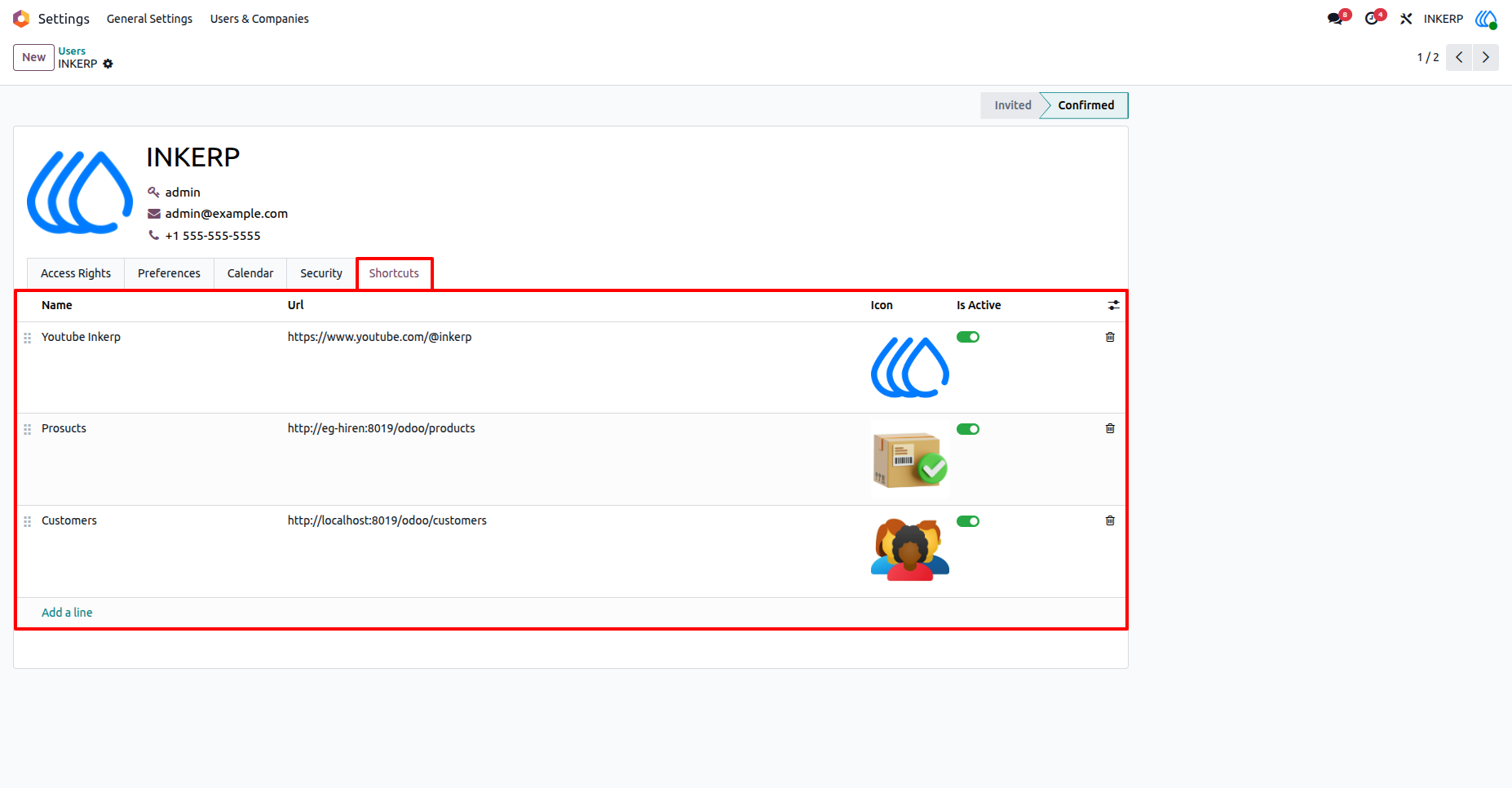Grab the drag handle of Prosucts row
The image size is (1512, 788).
28,429
